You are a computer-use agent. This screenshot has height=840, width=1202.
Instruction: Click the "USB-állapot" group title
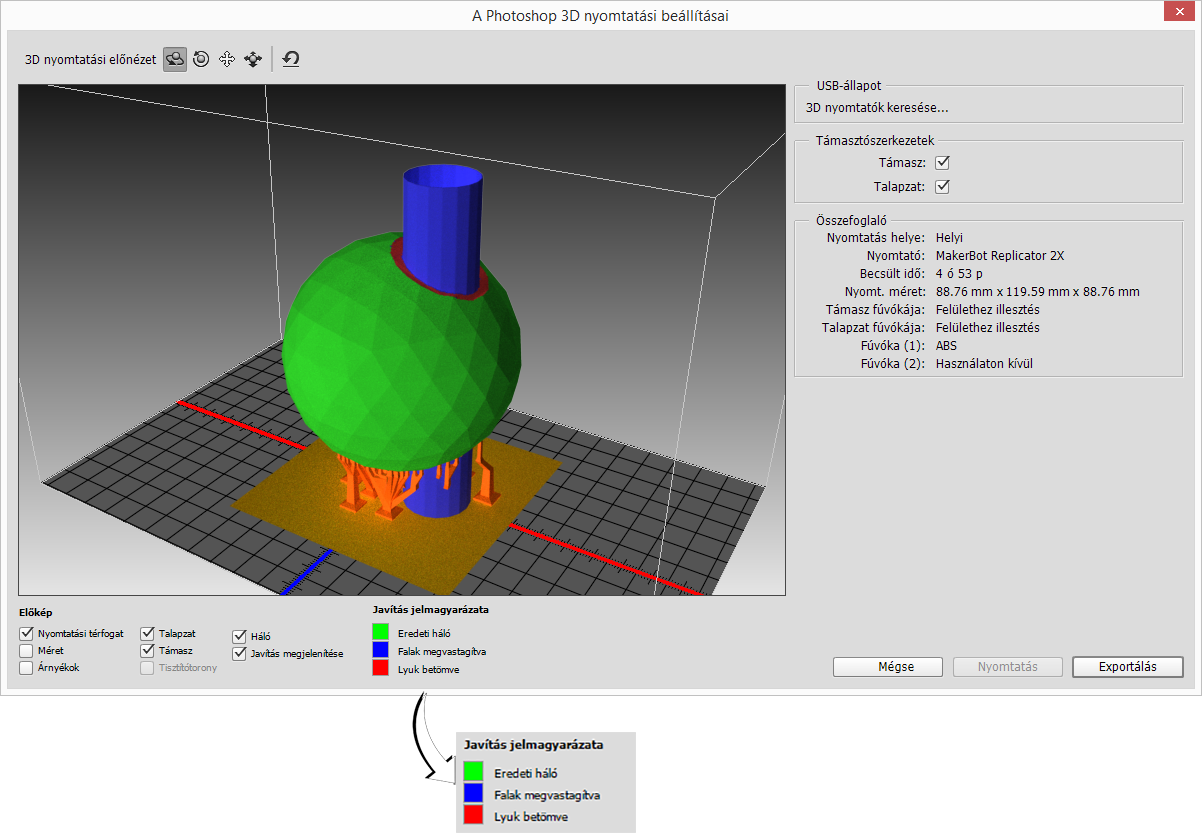pos(848,87)
